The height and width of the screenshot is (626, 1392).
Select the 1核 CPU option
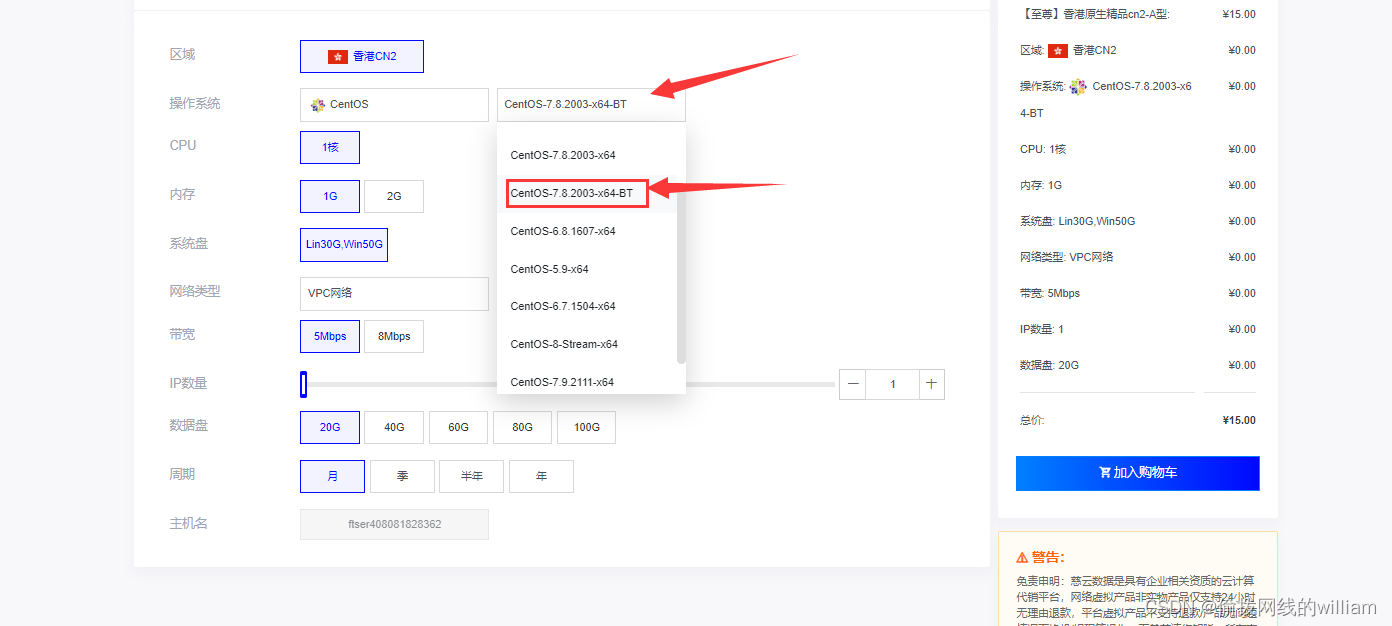(330, 147)
